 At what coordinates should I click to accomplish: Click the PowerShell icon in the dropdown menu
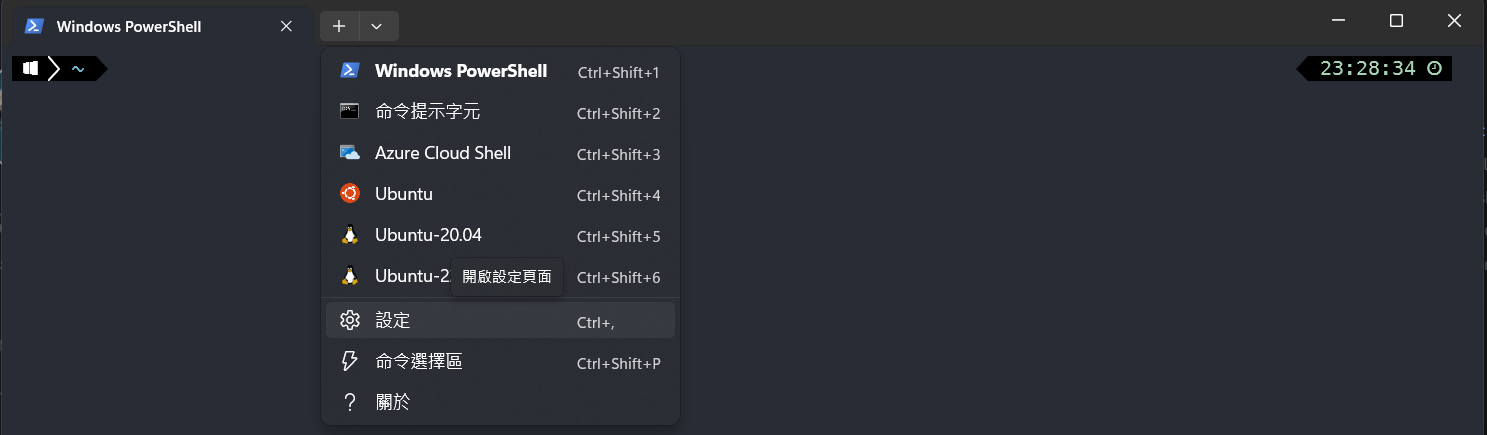(x=349, y=70)
